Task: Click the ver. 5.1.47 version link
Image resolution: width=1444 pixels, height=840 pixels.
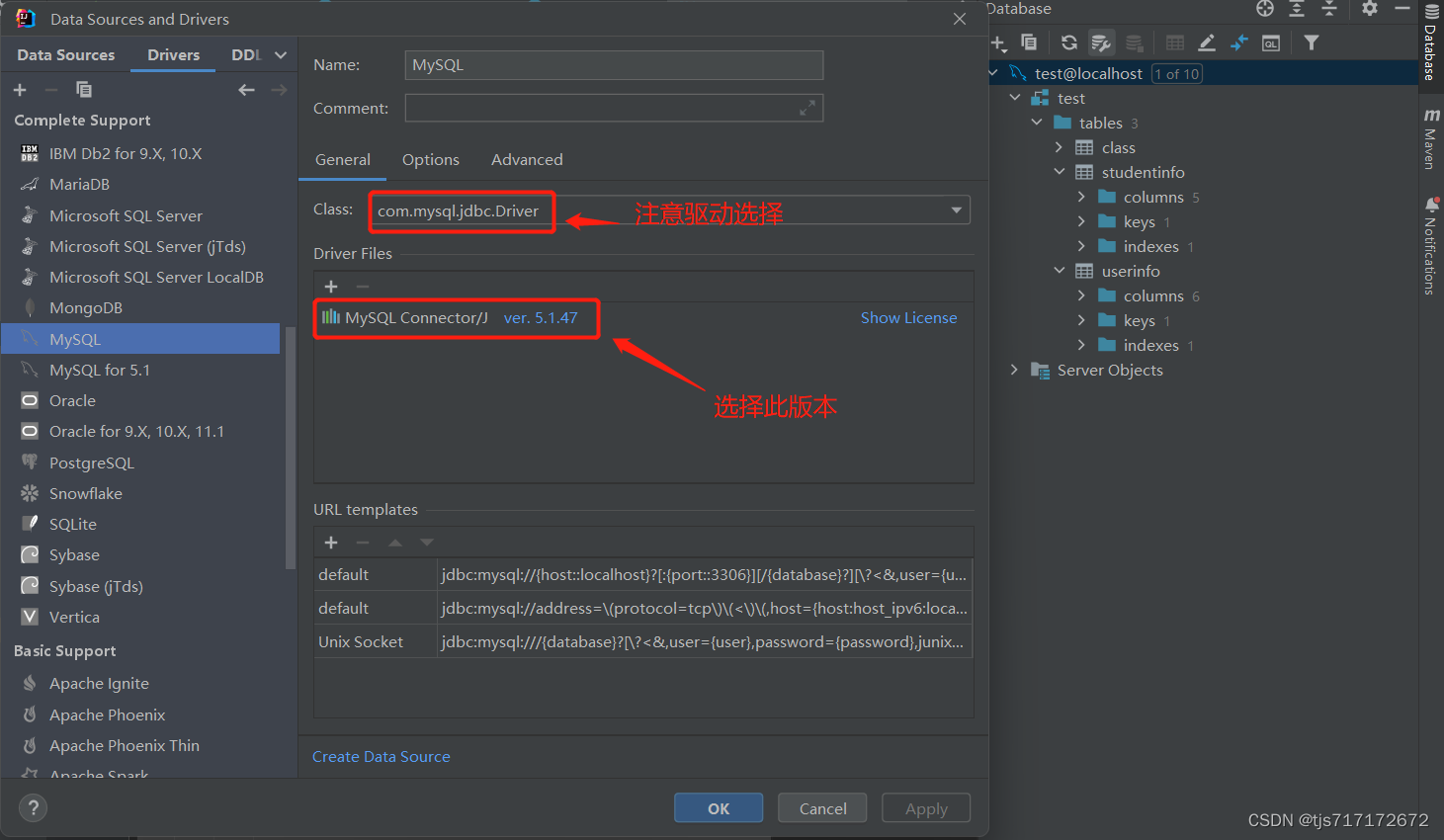Action: tap(541, 318)
